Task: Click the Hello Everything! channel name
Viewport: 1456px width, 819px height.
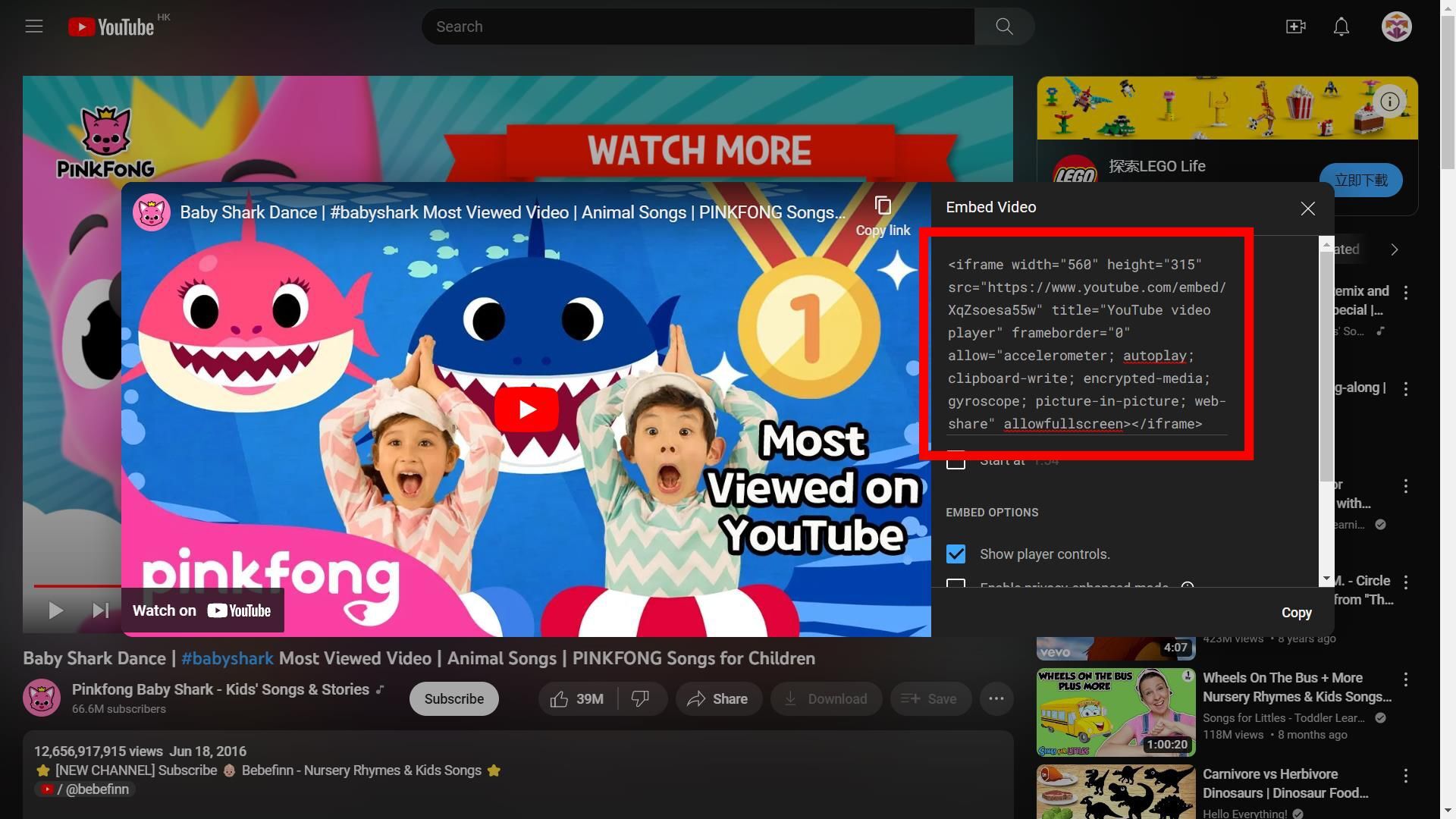Action: (1244, 814)
